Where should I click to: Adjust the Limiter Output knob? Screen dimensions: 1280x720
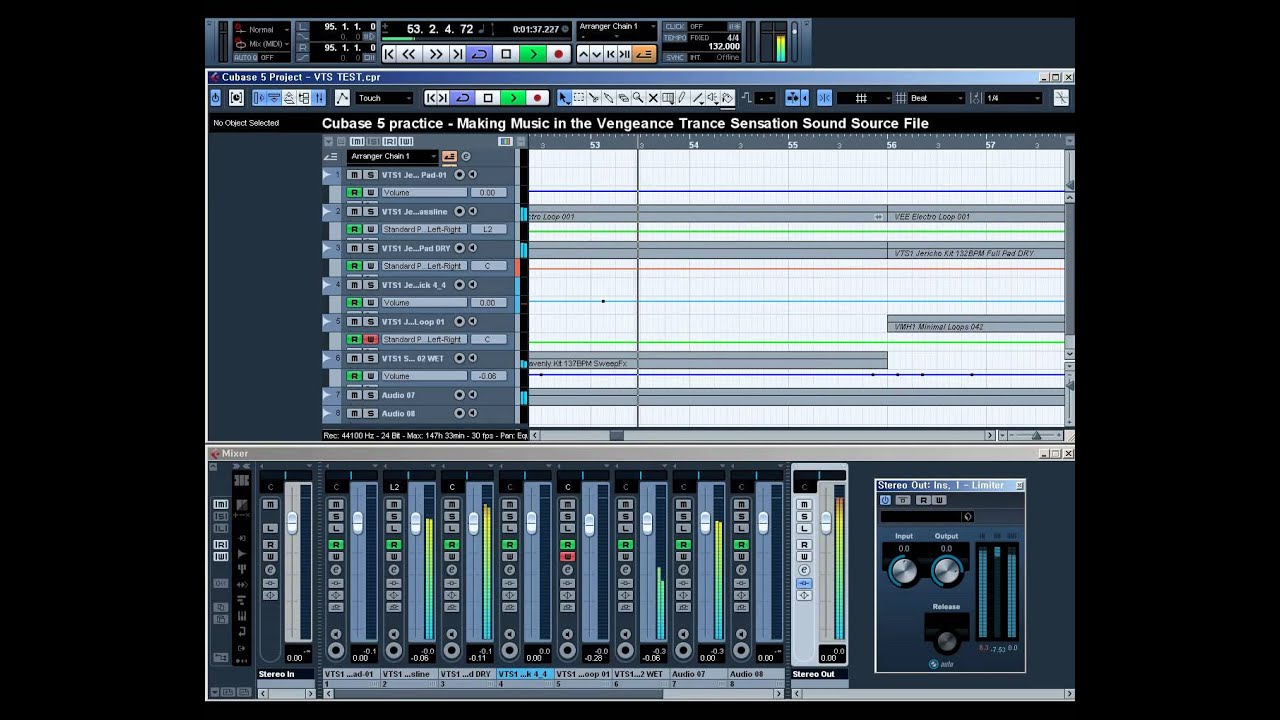tap(946, 571)
